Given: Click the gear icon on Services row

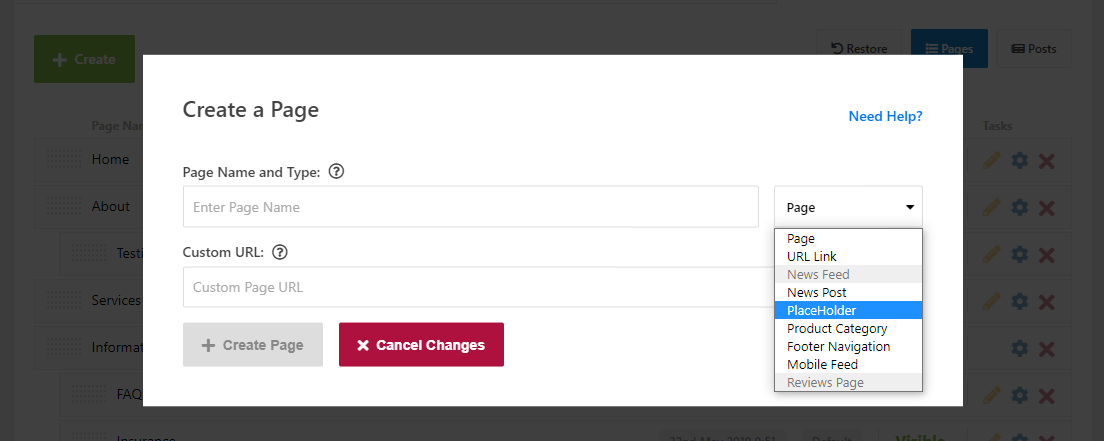Looking at the screenshot, I should point(1020,302).
